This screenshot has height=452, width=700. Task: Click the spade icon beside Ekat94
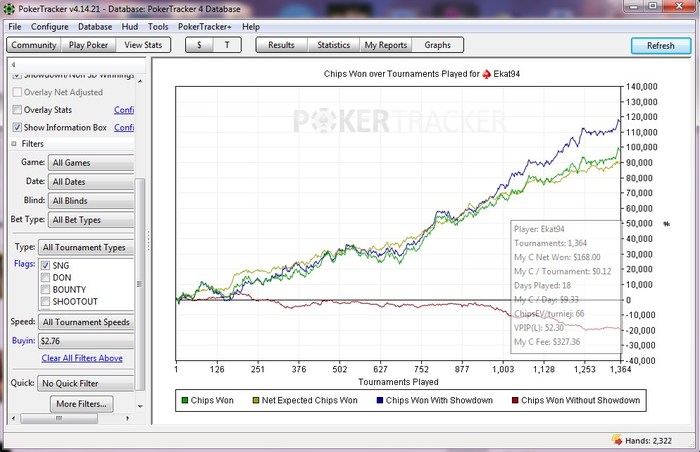pos(486,74)
